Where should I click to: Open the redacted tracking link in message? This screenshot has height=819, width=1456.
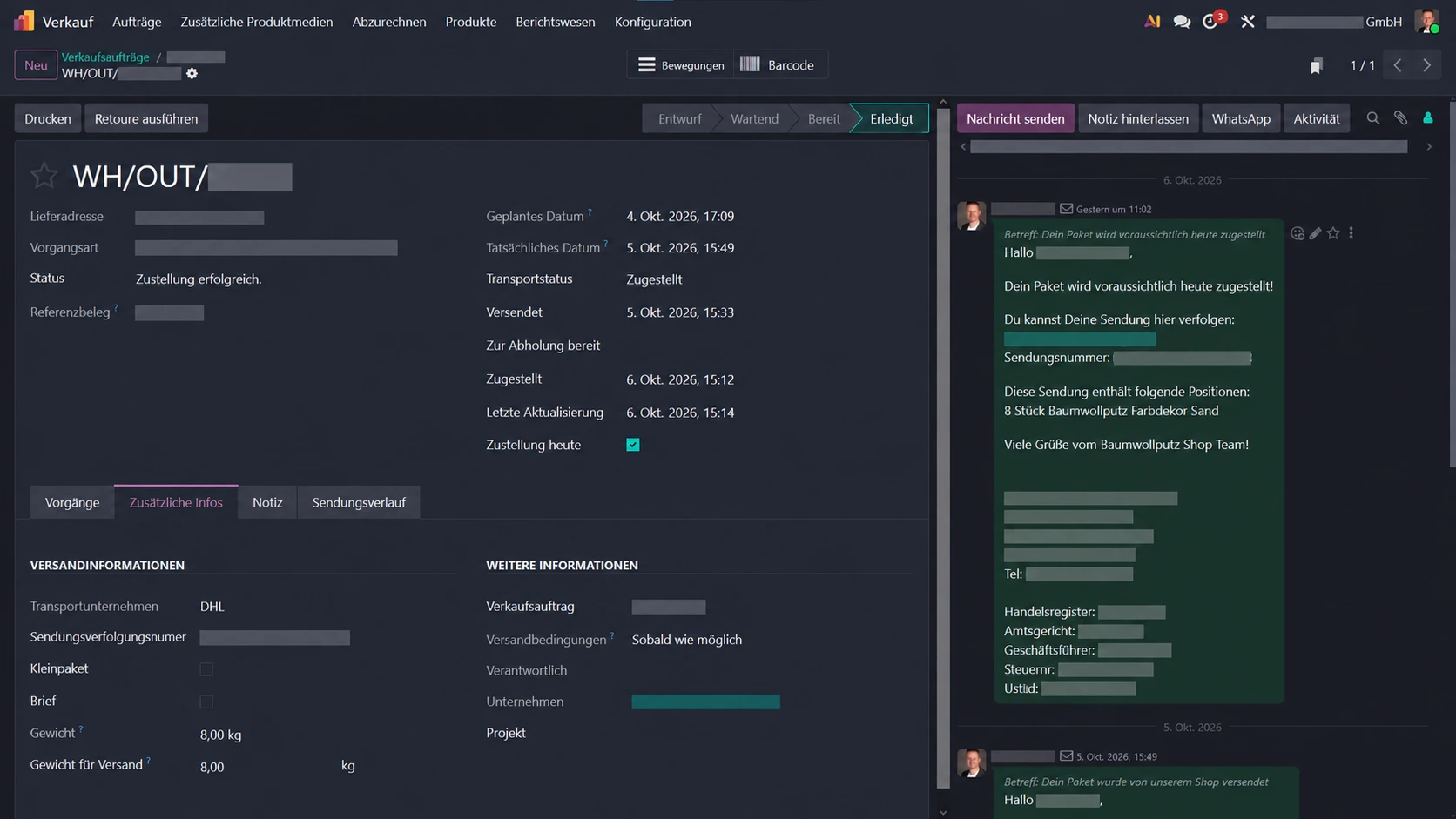(x=1080, y=339)
